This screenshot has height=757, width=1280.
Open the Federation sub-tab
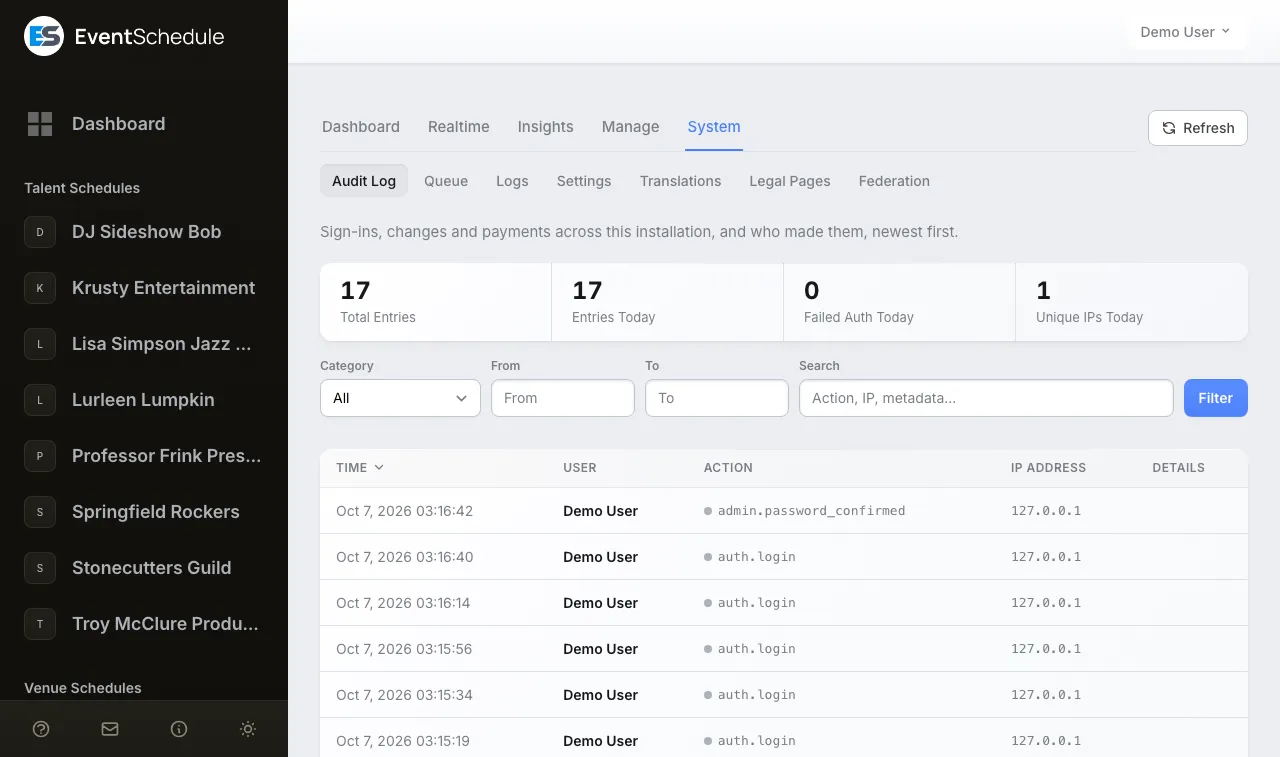coord(894,181)
